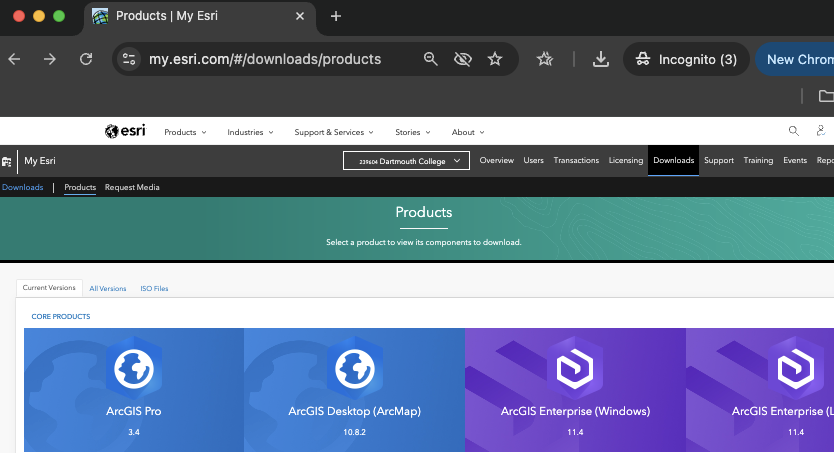Click the browser back arrow
Image resolution: width=834 pixels, height=453 pixels.
point(14,59)
